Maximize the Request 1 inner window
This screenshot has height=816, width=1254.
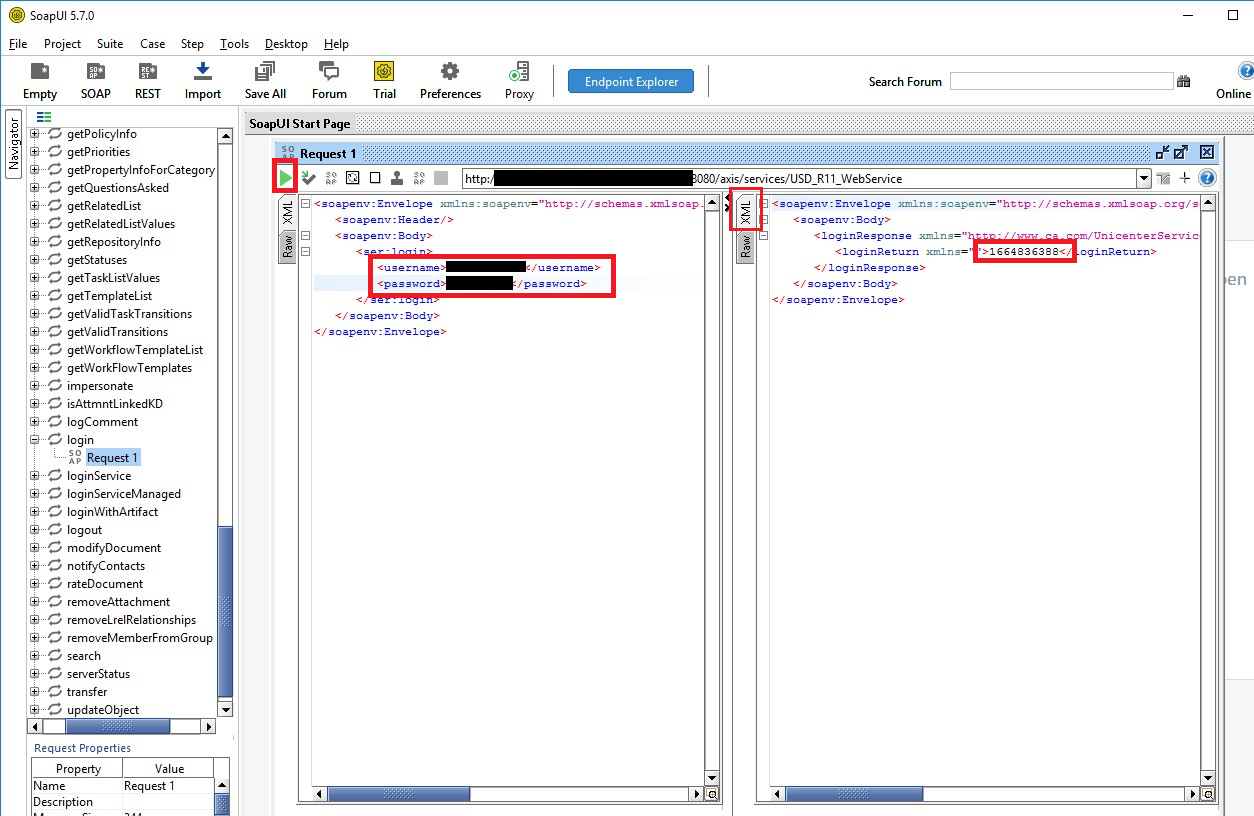pyautogui.click(x=1181, y=153)
